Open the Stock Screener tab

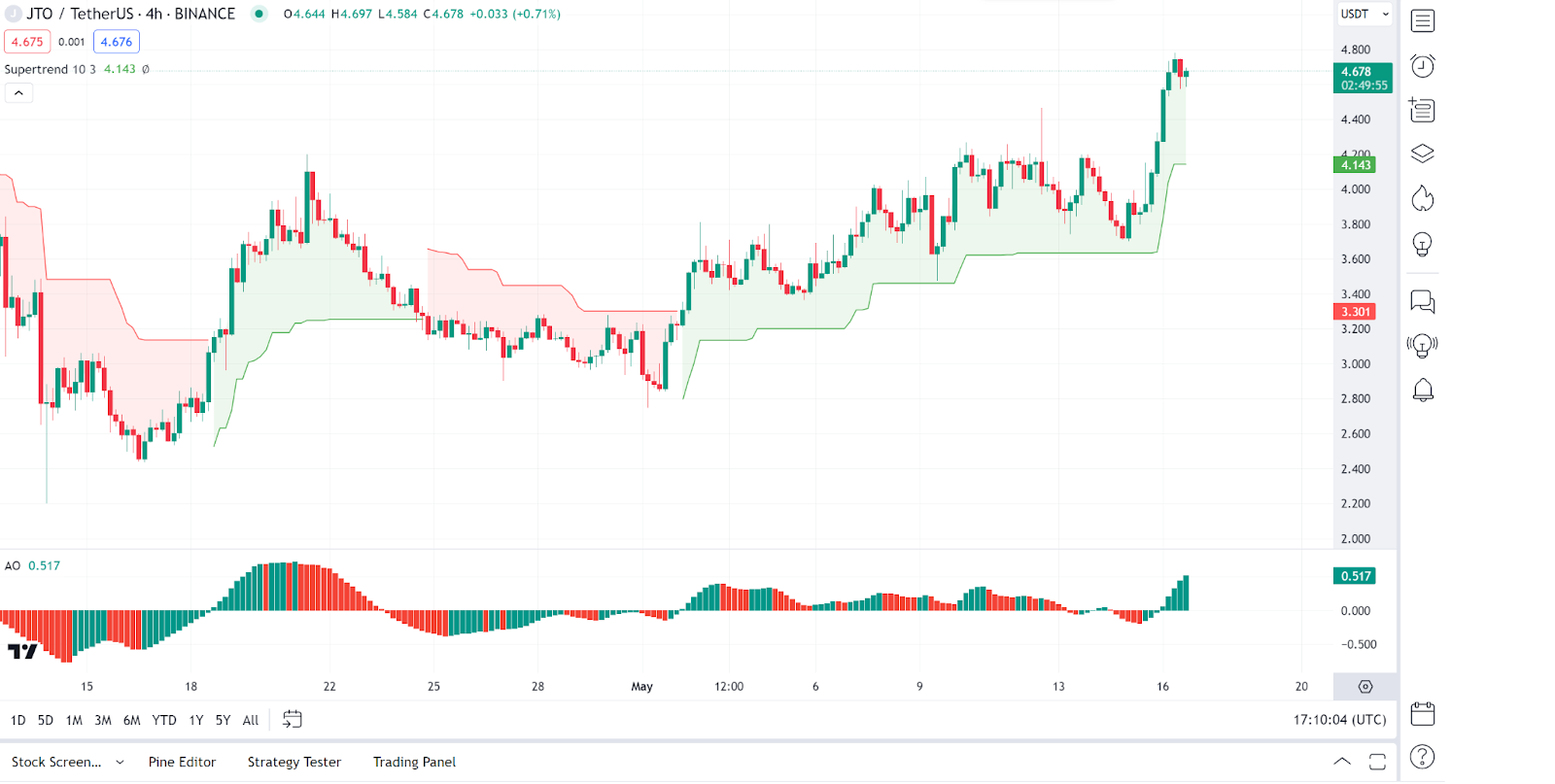(56, 763)
